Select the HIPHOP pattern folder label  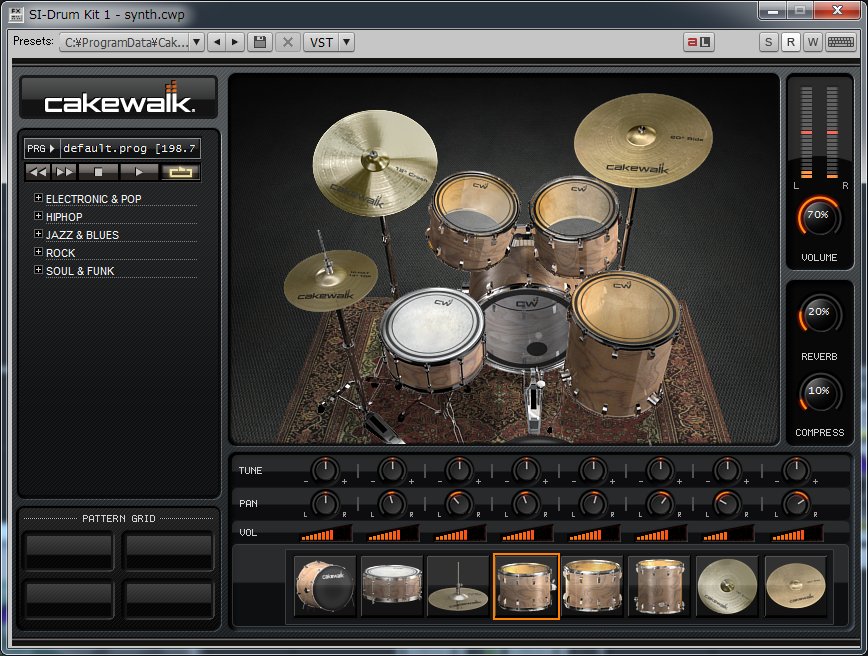point(64,217)
